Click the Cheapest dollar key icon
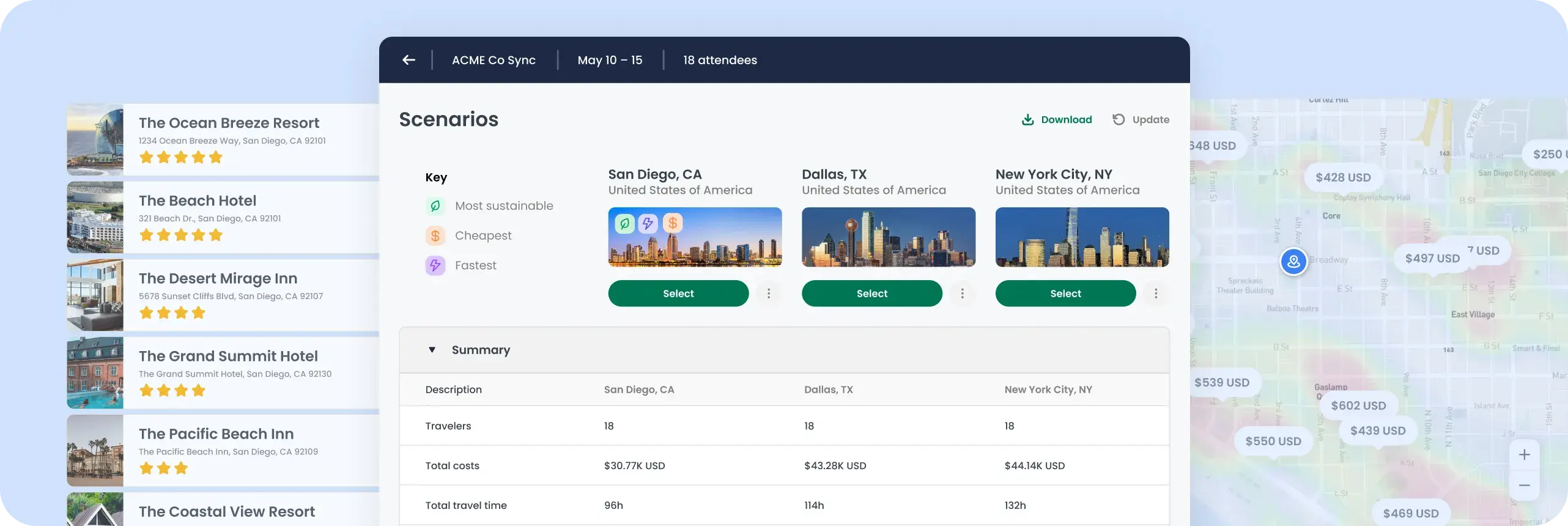Screen dimensions: 1568x526 coord(435,235)
